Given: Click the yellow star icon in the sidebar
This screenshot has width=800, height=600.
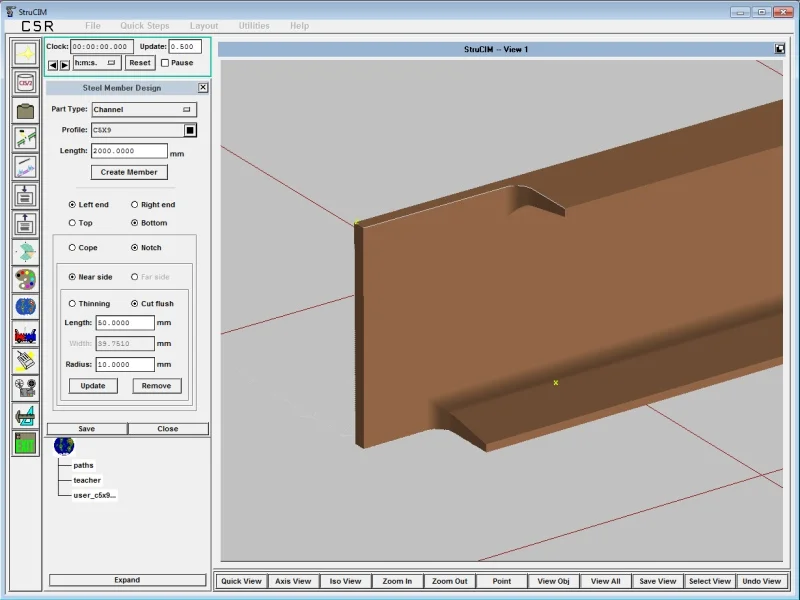Looking at the screenshot, I should 25,54.
